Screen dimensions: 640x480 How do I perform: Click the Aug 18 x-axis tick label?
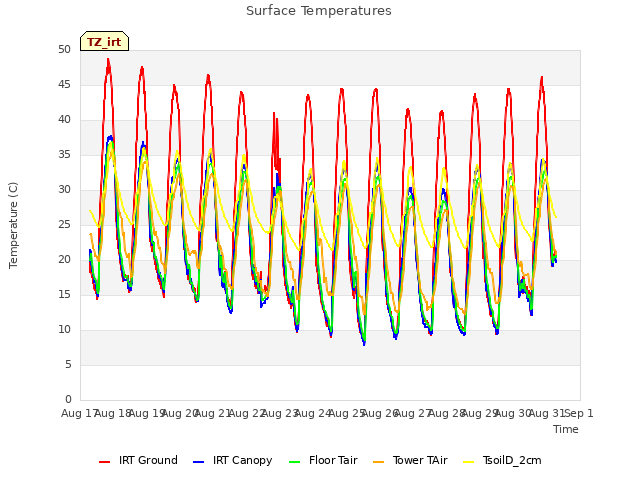click(113, 413)
